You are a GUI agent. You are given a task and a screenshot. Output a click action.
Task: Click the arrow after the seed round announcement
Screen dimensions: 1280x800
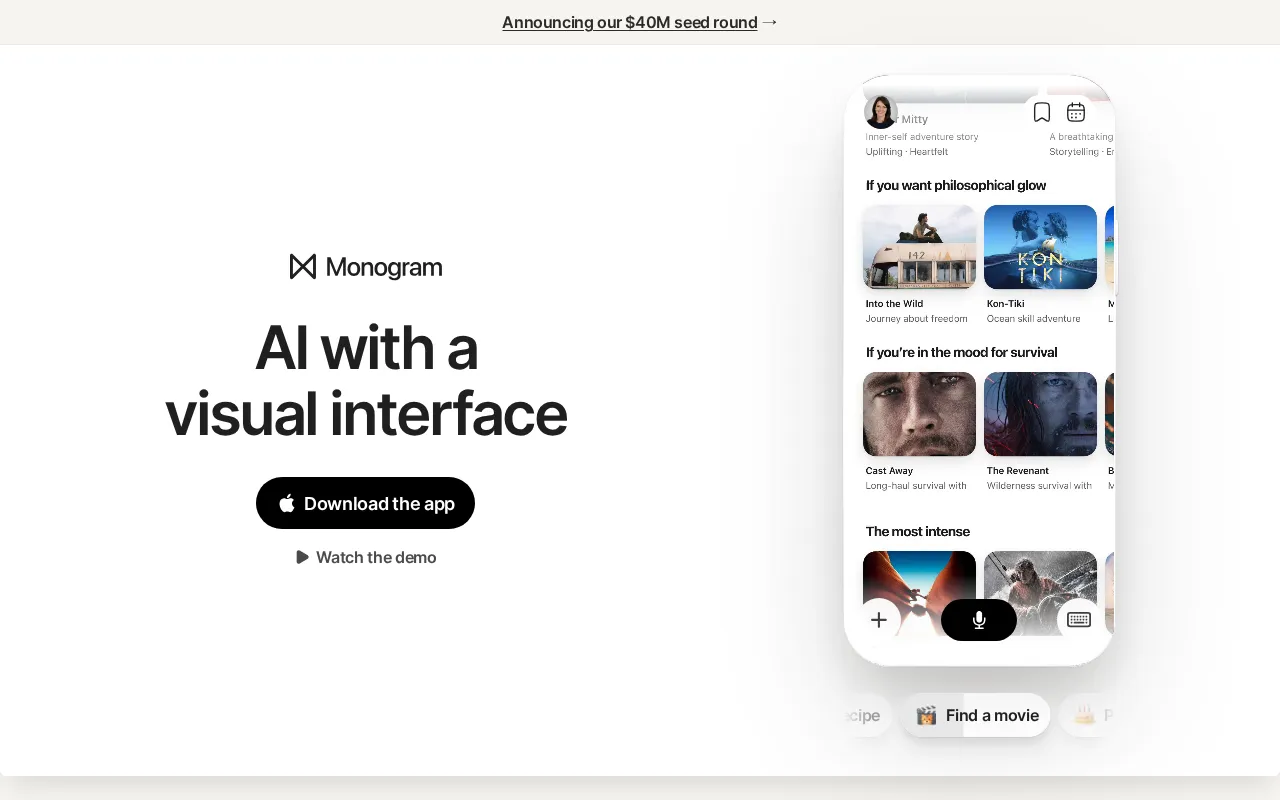(x=769, y=22)
